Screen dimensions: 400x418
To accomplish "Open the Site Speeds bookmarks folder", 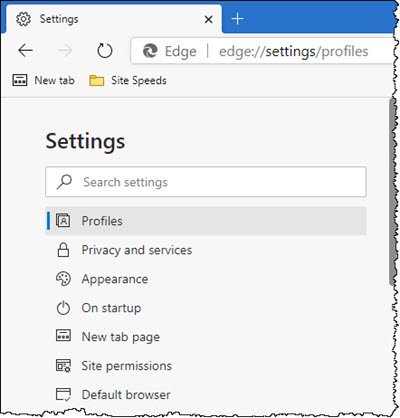I will [128, 80].
